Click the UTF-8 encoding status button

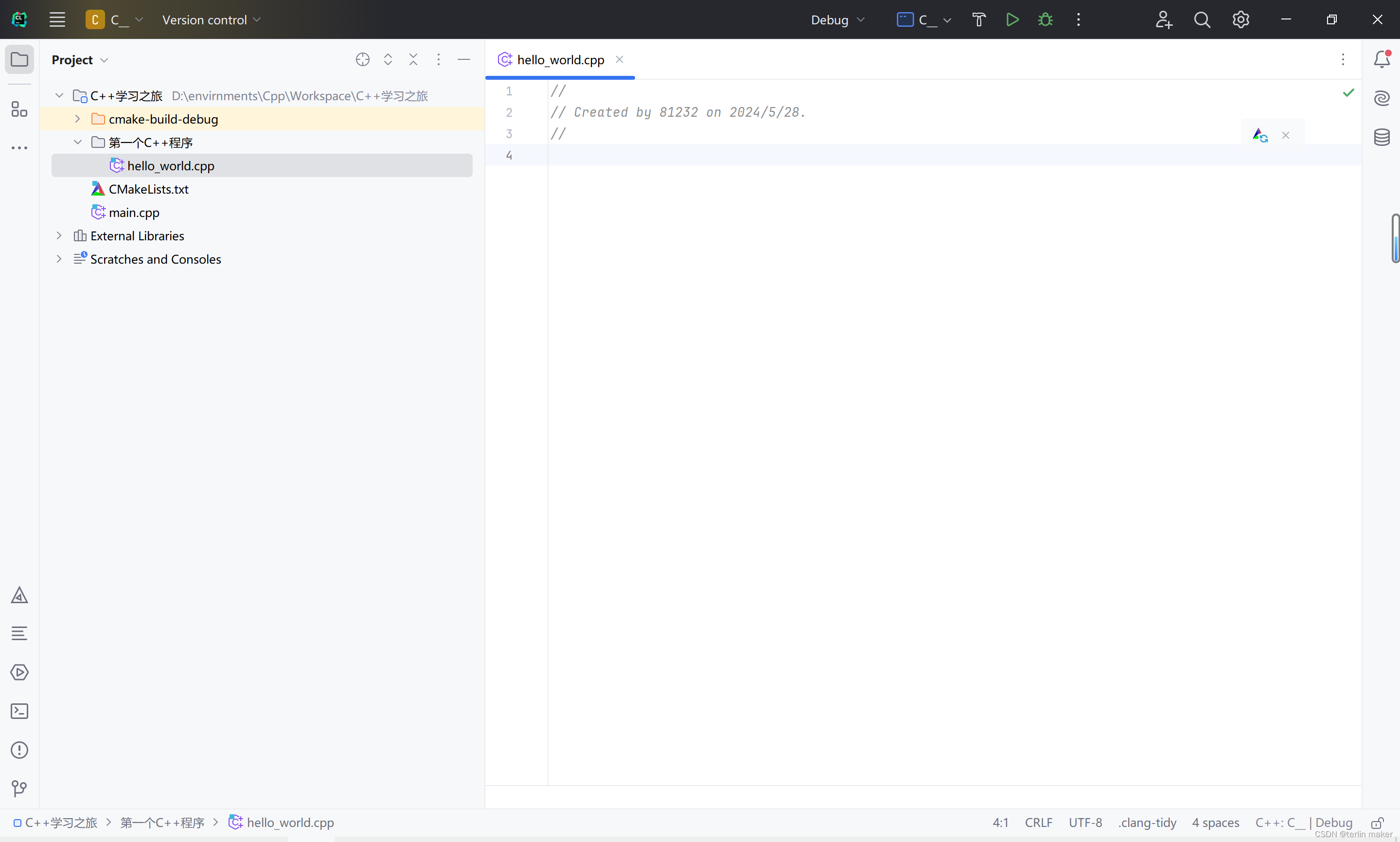[1085, 823]
